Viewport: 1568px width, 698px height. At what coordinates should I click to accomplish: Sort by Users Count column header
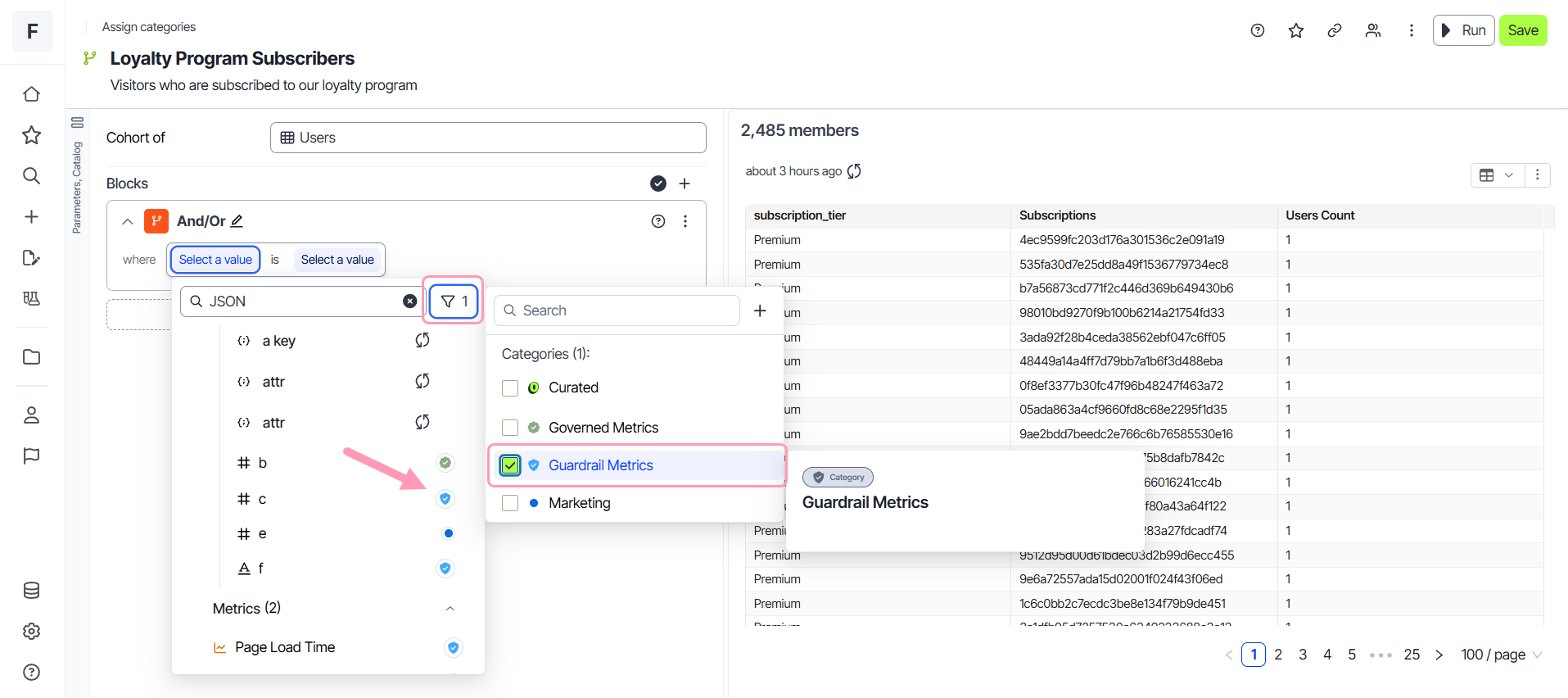tap(1410, 215)
